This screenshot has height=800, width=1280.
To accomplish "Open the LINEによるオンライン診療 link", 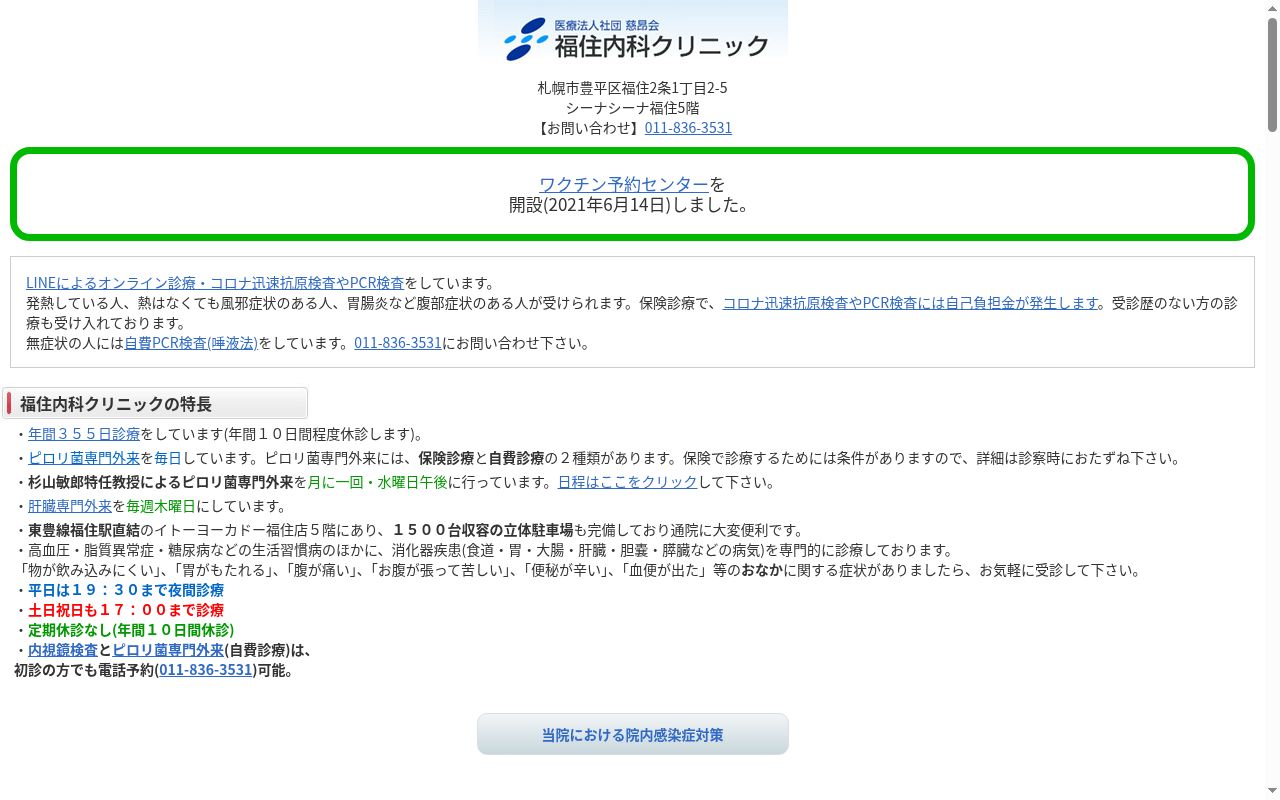I will (215, 283).
